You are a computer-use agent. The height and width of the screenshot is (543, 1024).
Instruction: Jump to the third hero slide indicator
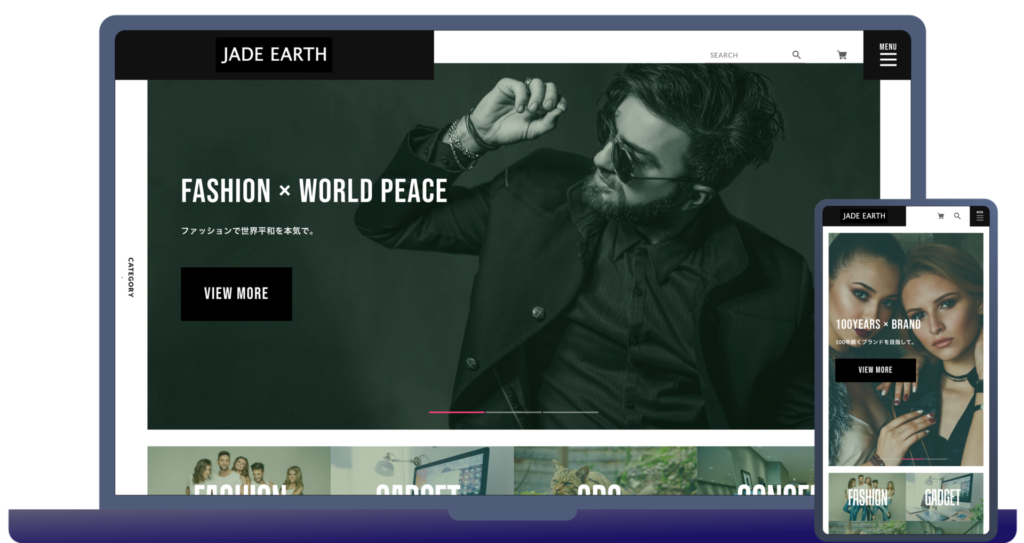tap(570, 412)
